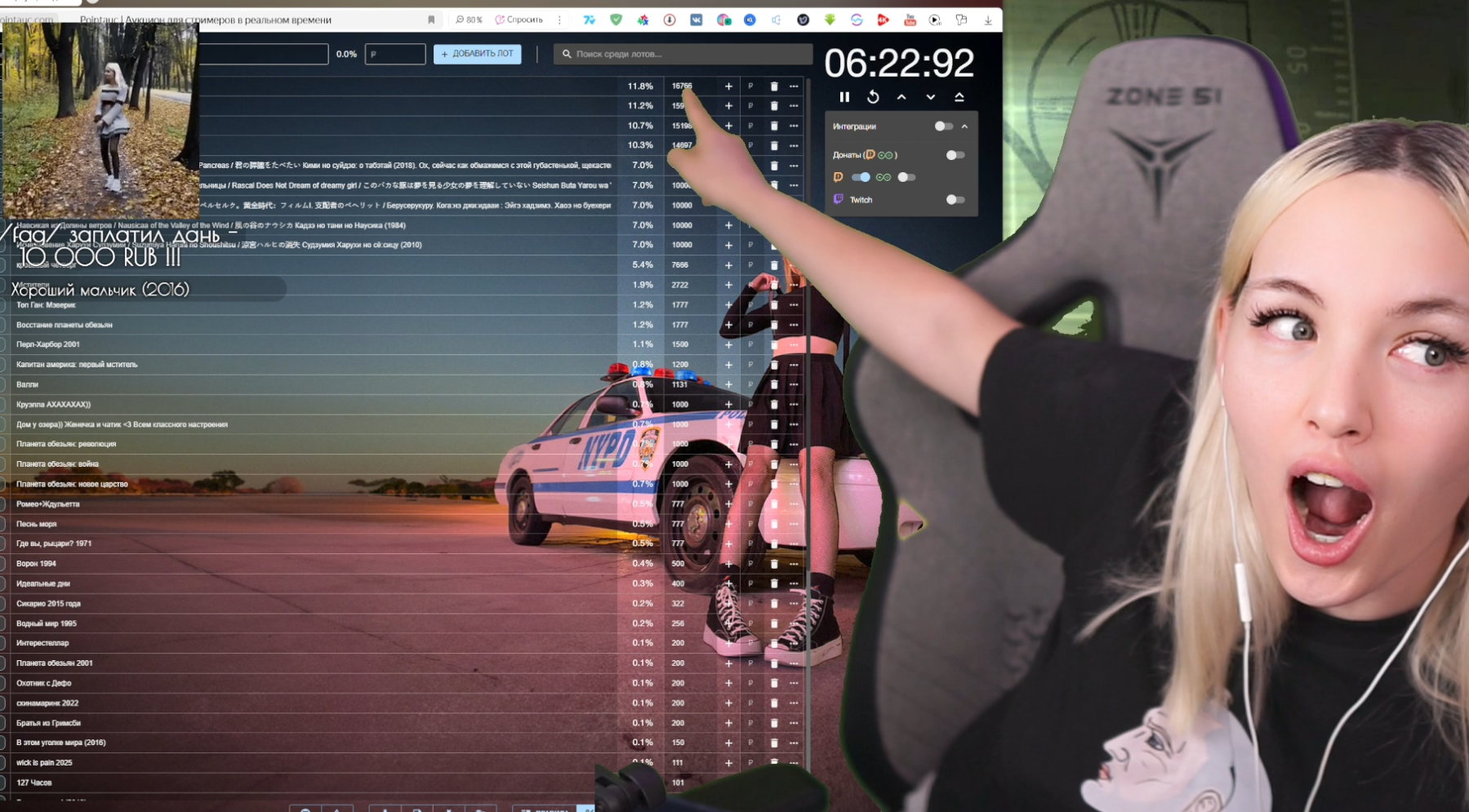The height and width of the screenshot is (812, 1469).
Task: Delete the Идеальные дни lot
Action: coord(774,583)
